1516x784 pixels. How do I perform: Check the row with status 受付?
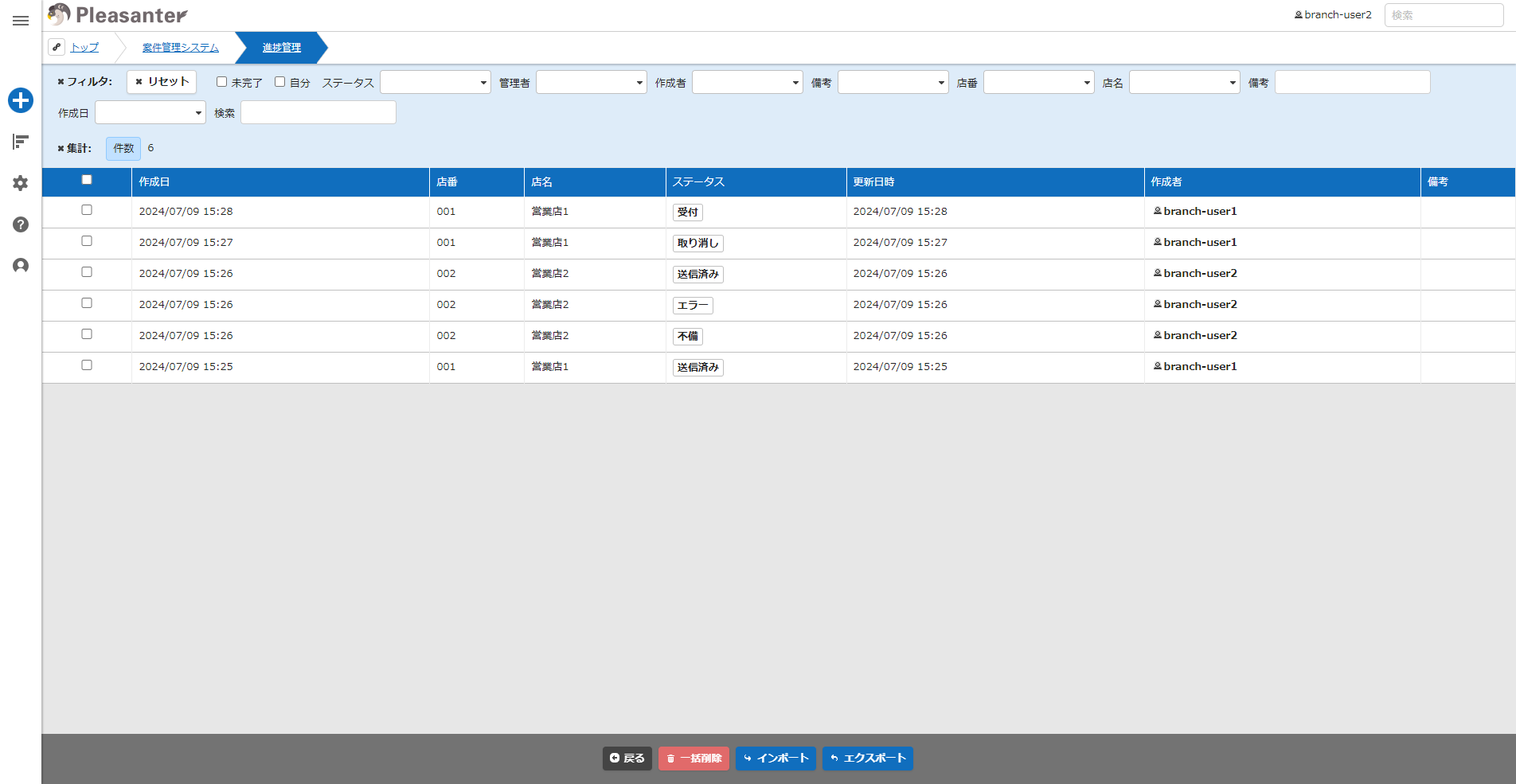click(x=87, y=210)
